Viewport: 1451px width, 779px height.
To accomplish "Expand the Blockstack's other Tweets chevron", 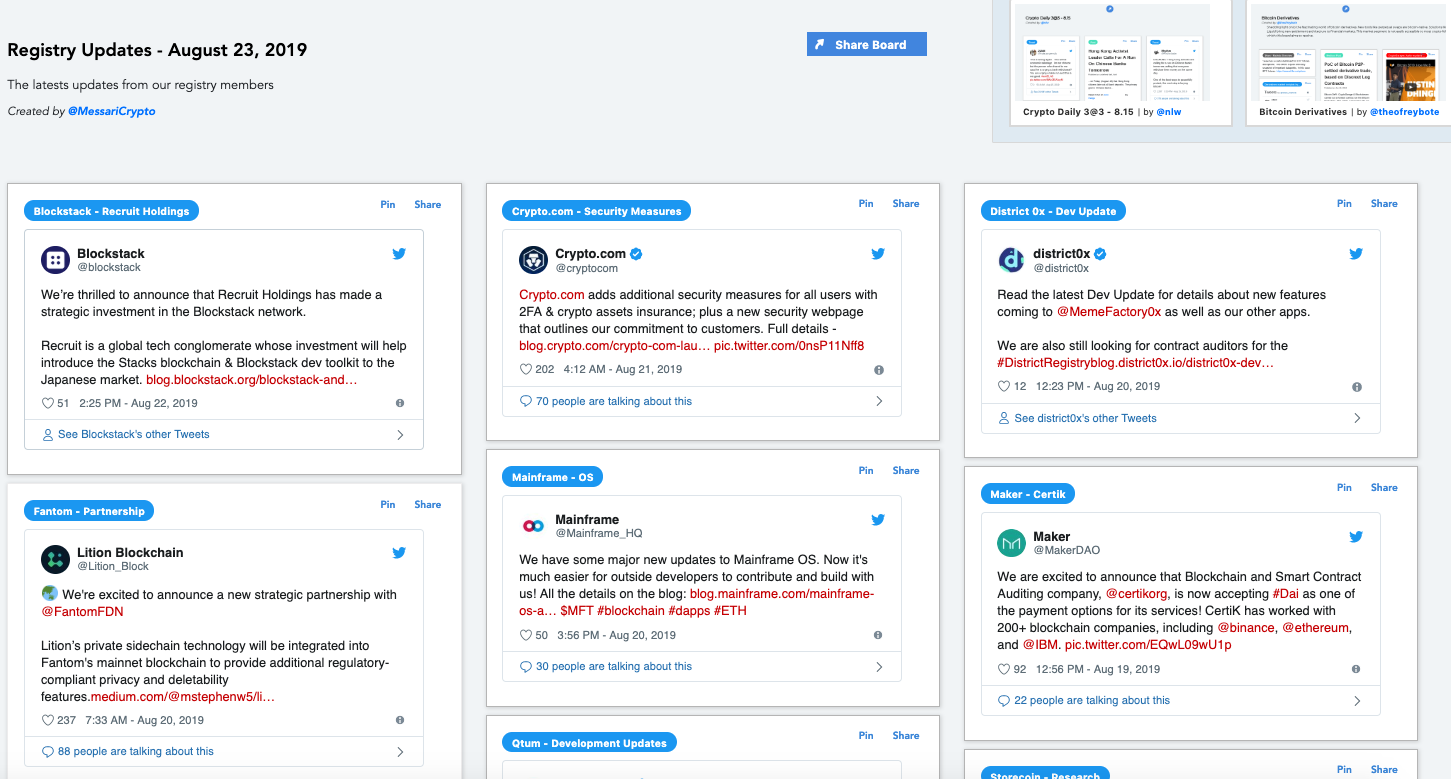I will click(x=400, y=435).
